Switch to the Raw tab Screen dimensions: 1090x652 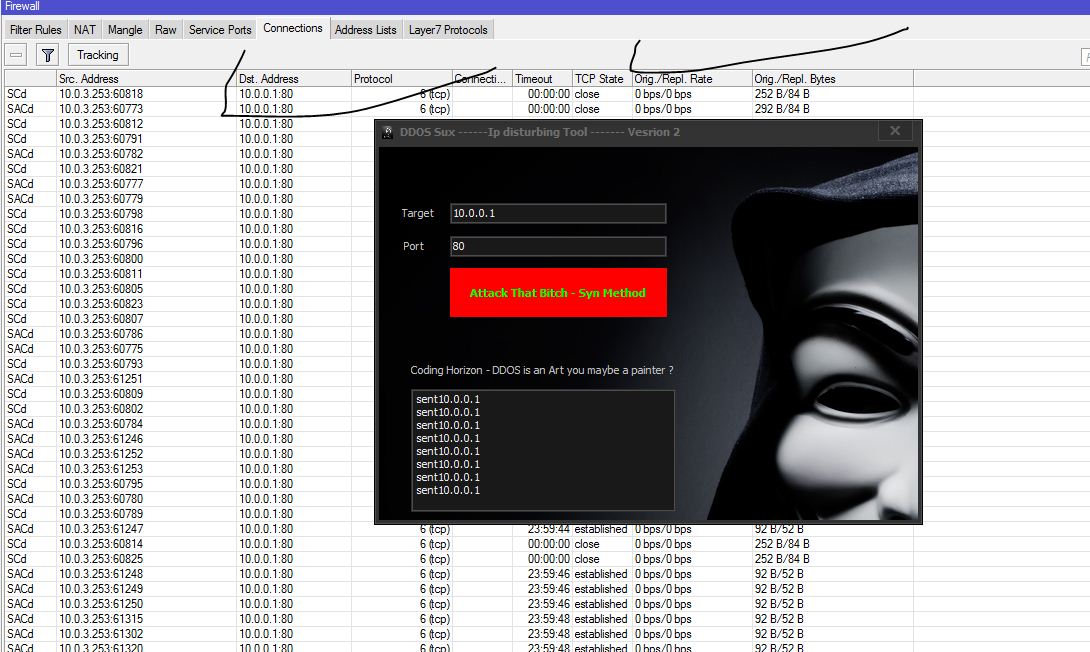pos(165,30)
